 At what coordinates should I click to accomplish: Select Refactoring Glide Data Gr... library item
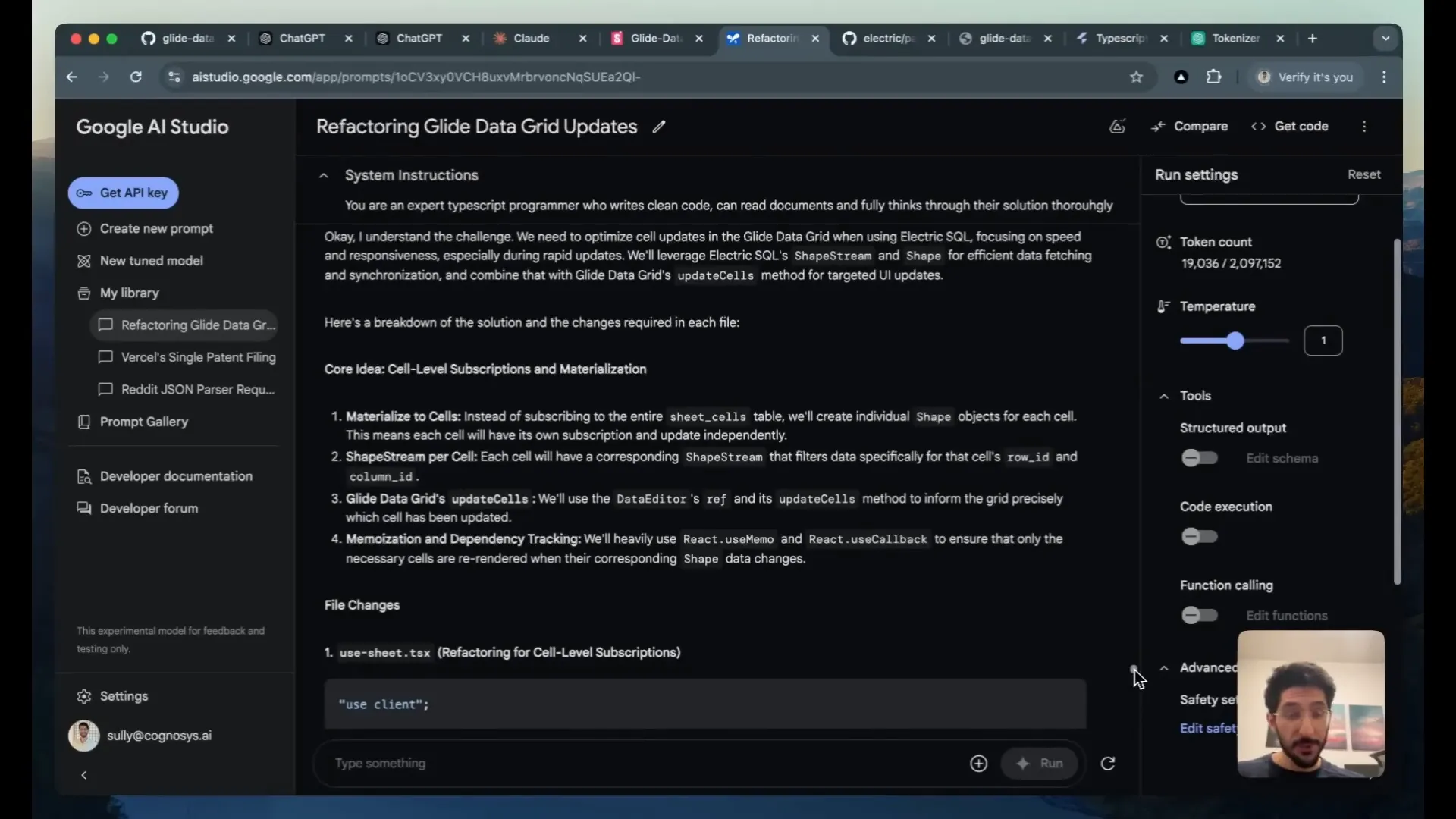184,325
